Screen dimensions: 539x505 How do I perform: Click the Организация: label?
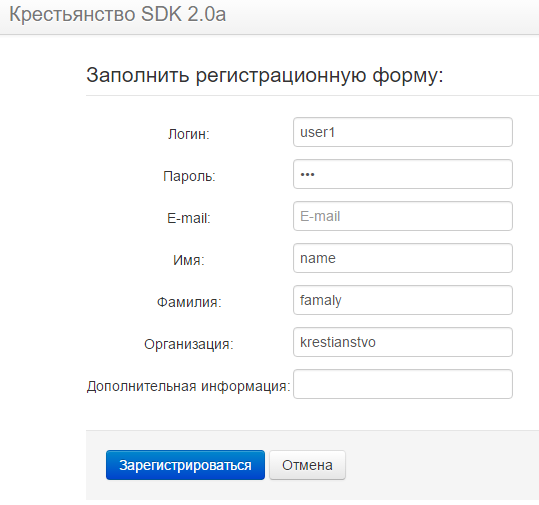[x=189, y=344]
